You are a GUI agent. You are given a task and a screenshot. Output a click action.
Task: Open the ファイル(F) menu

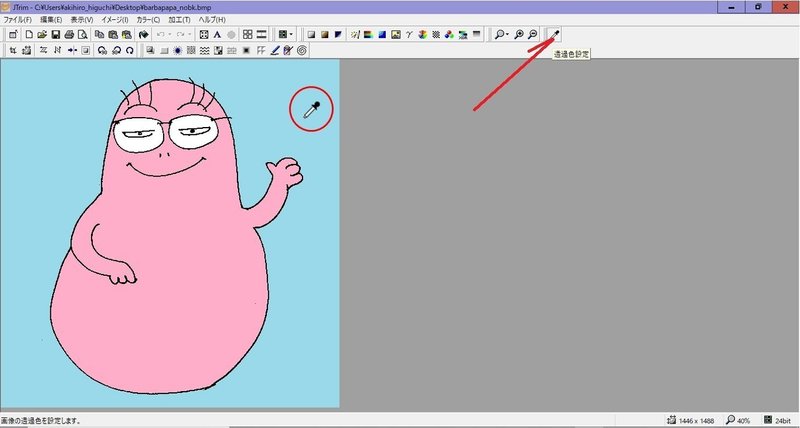pyautogui.click(x=18, y=20)
